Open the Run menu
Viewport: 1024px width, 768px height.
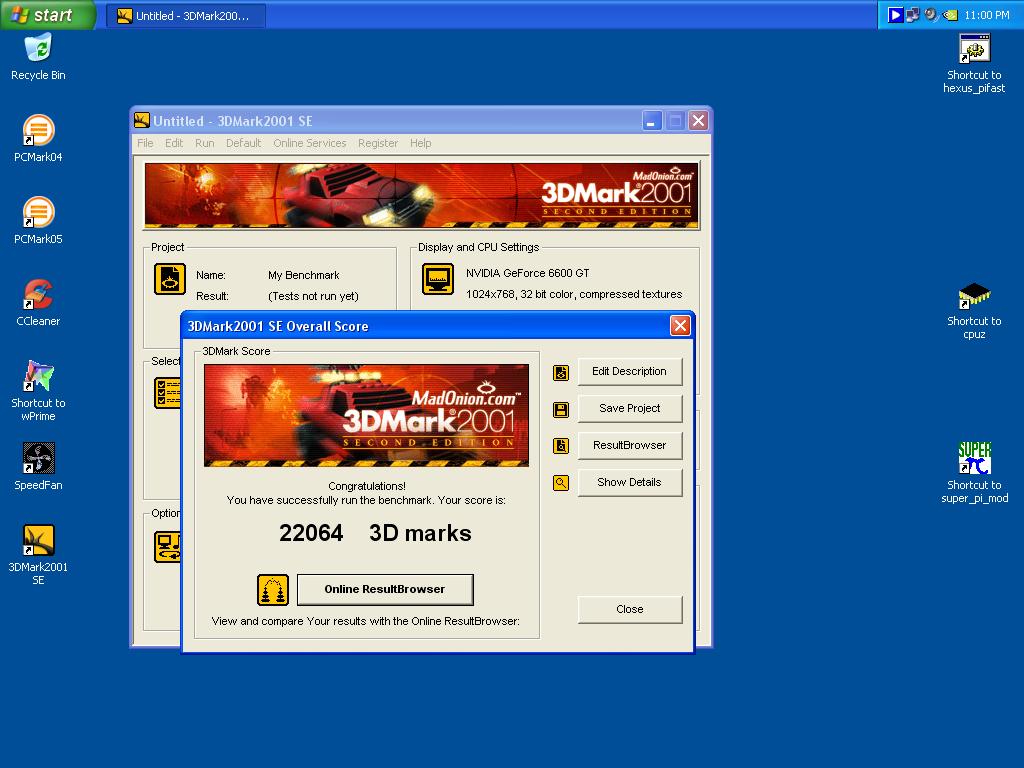[204, 143]
